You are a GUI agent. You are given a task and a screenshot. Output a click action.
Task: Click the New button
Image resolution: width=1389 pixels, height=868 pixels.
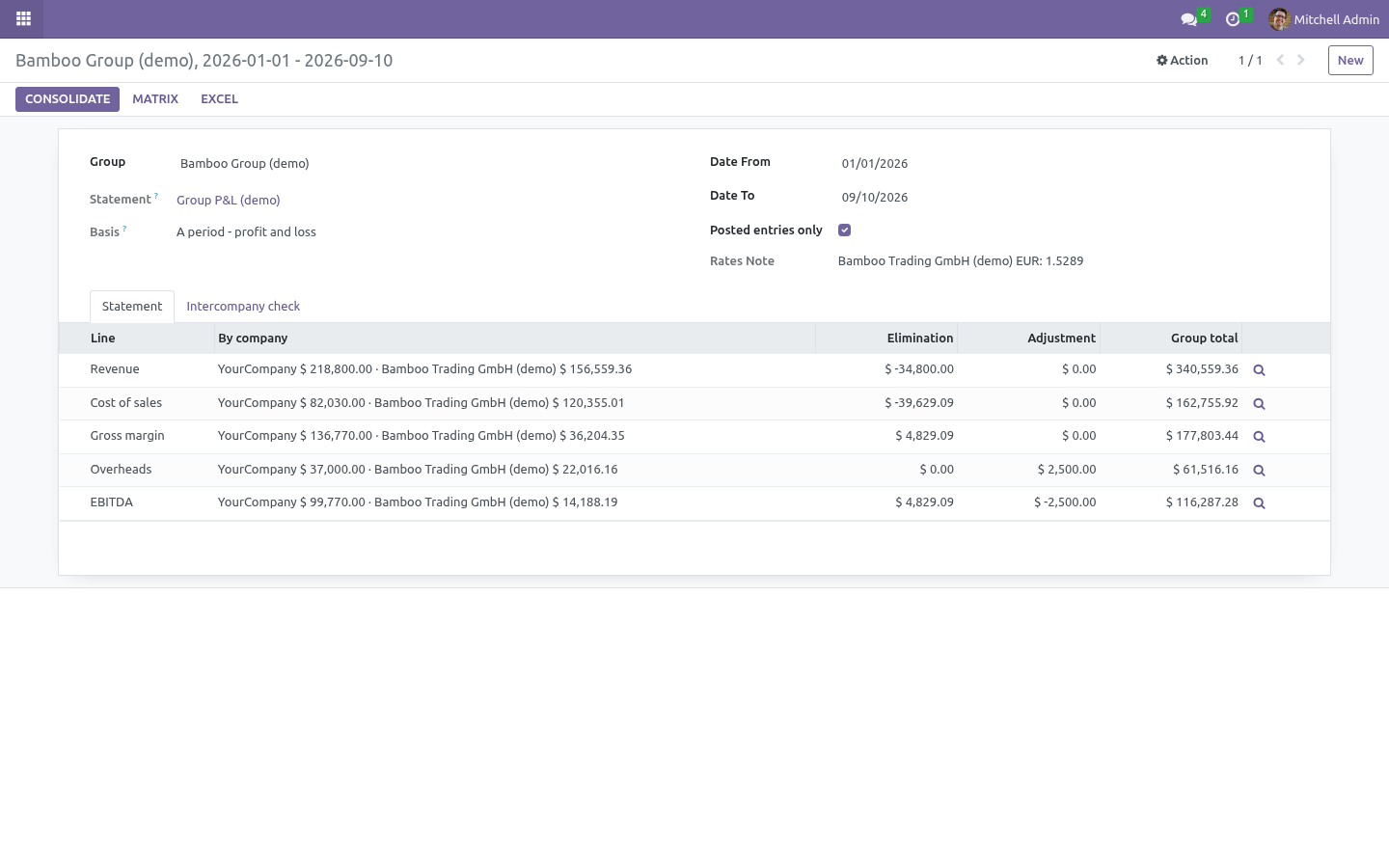[x=1350, y=60]
